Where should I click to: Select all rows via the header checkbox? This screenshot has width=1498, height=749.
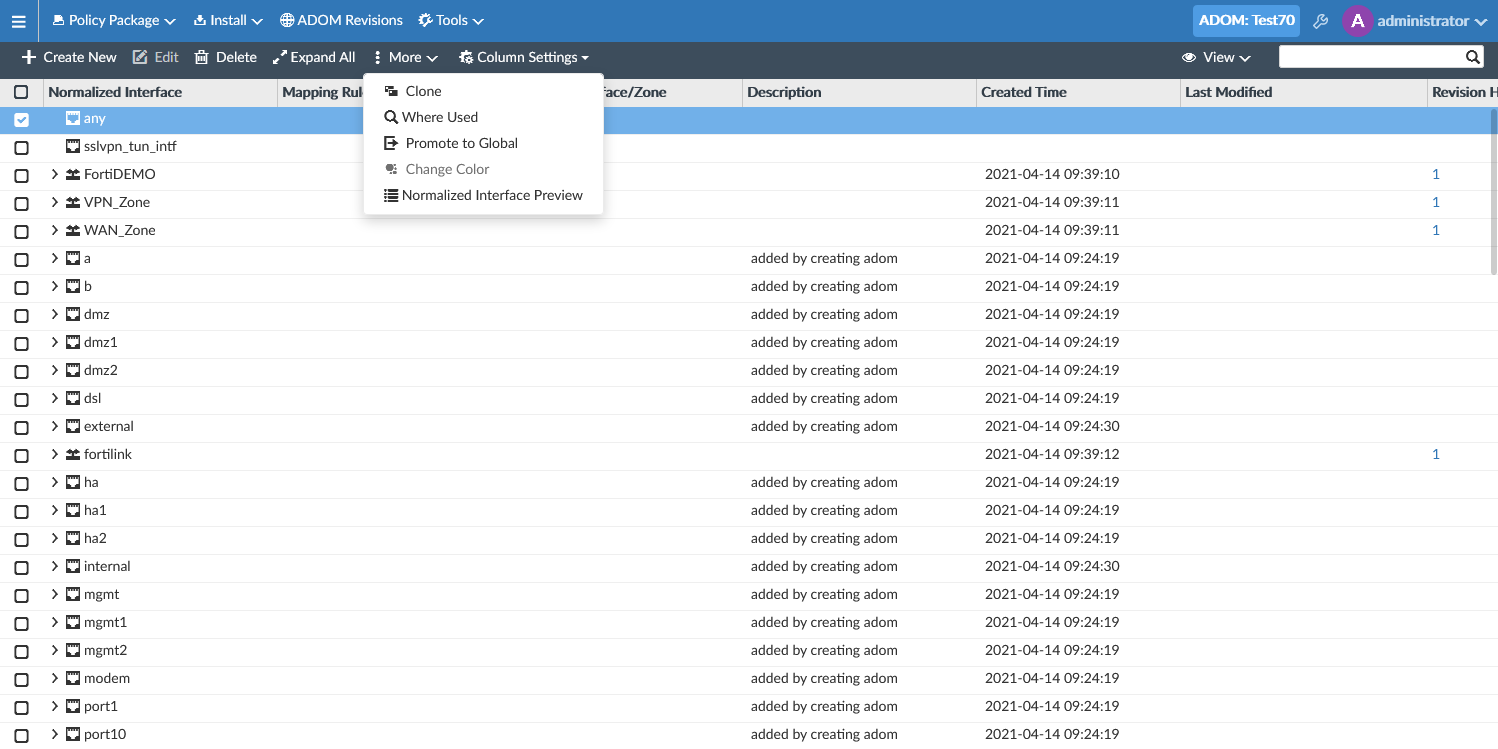click(x=21, y=92)
